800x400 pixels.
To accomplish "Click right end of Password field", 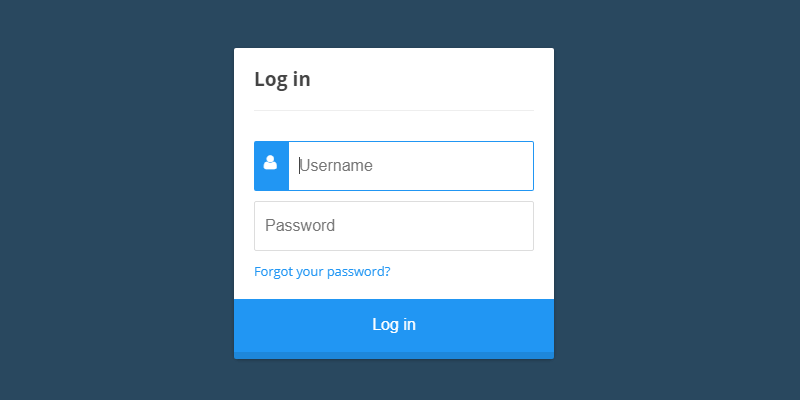I will click(x=520, y=226).
